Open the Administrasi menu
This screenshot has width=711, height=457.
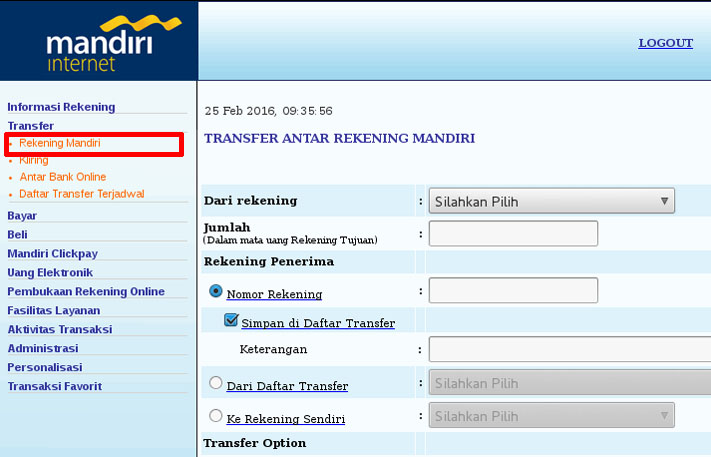point(43,349)
